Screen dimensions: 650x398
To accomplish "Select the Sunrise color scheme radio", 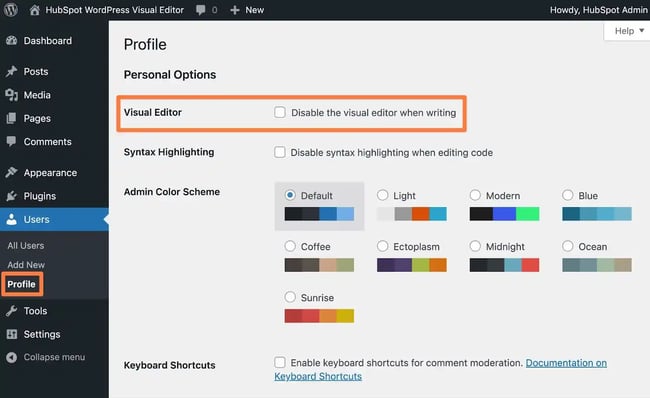I will coord(290,297).
